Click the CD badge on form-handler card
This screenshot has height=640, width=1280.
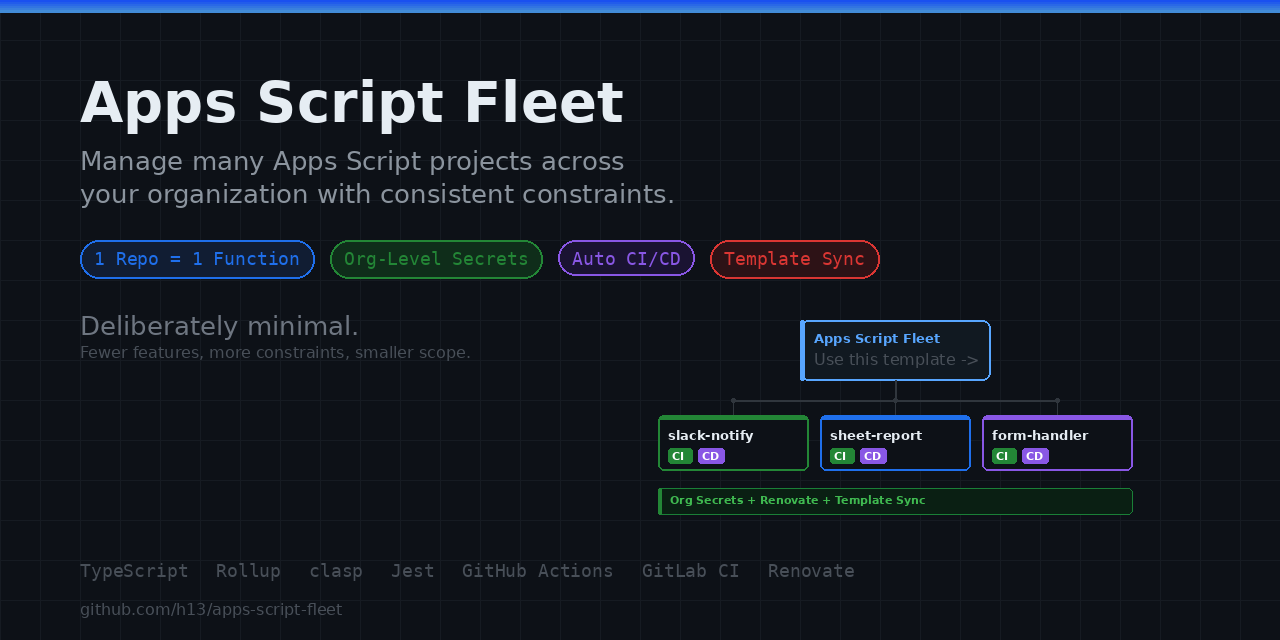[1035, 455]
